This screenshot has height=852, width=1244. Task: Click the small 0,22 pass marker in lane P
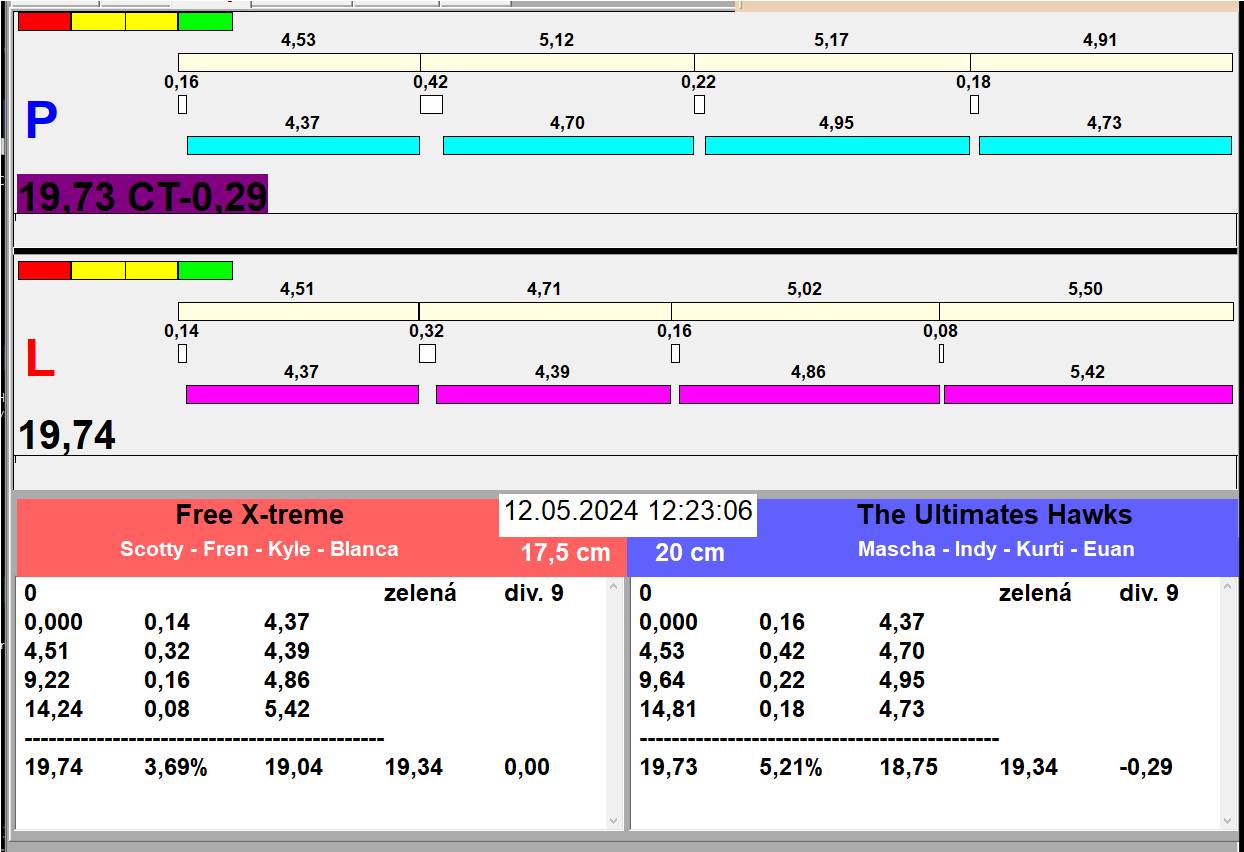coord(699,105)
